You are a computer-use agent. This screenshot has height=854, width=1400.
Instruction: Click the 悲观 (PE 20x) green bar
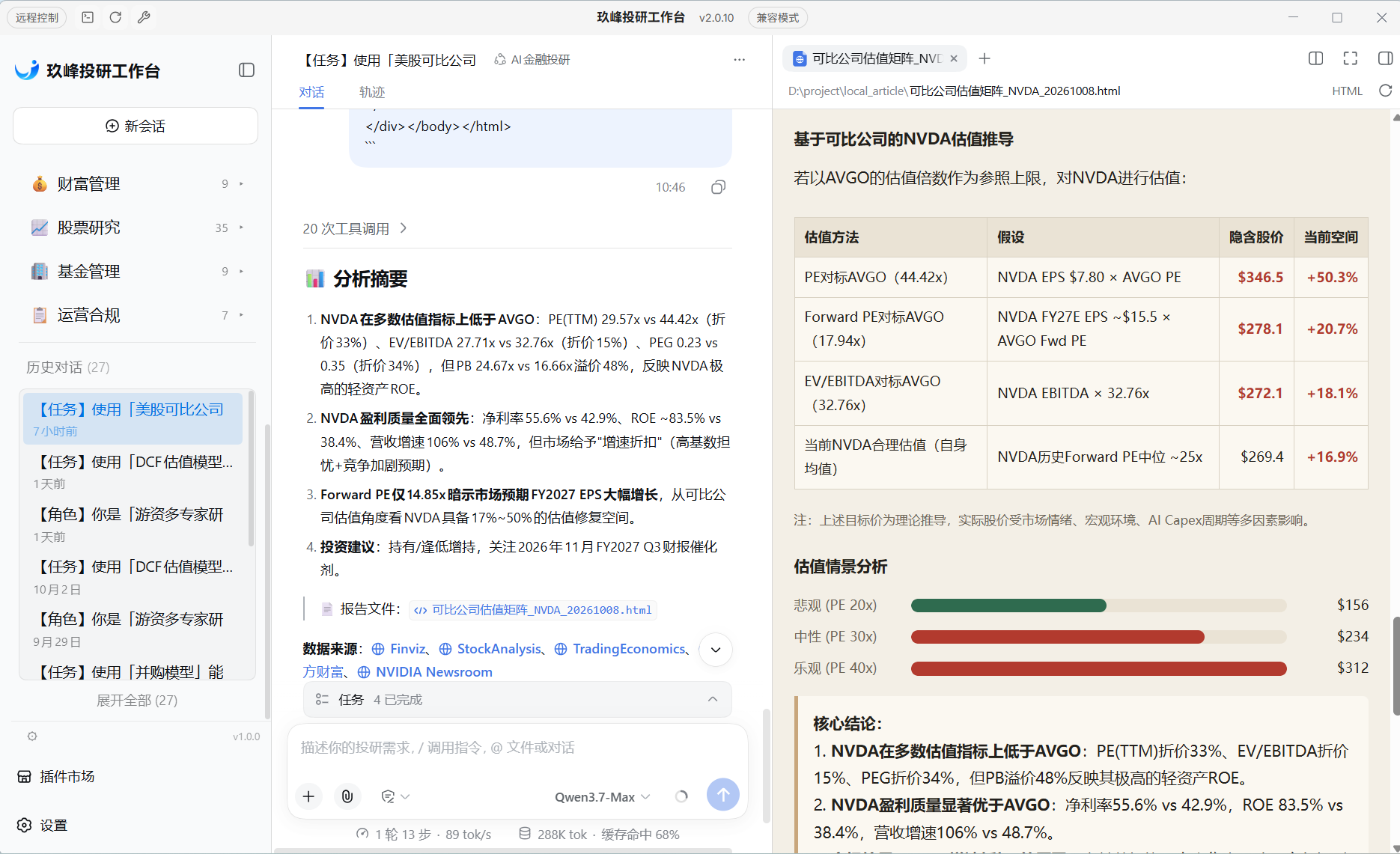click(1008, 606)
